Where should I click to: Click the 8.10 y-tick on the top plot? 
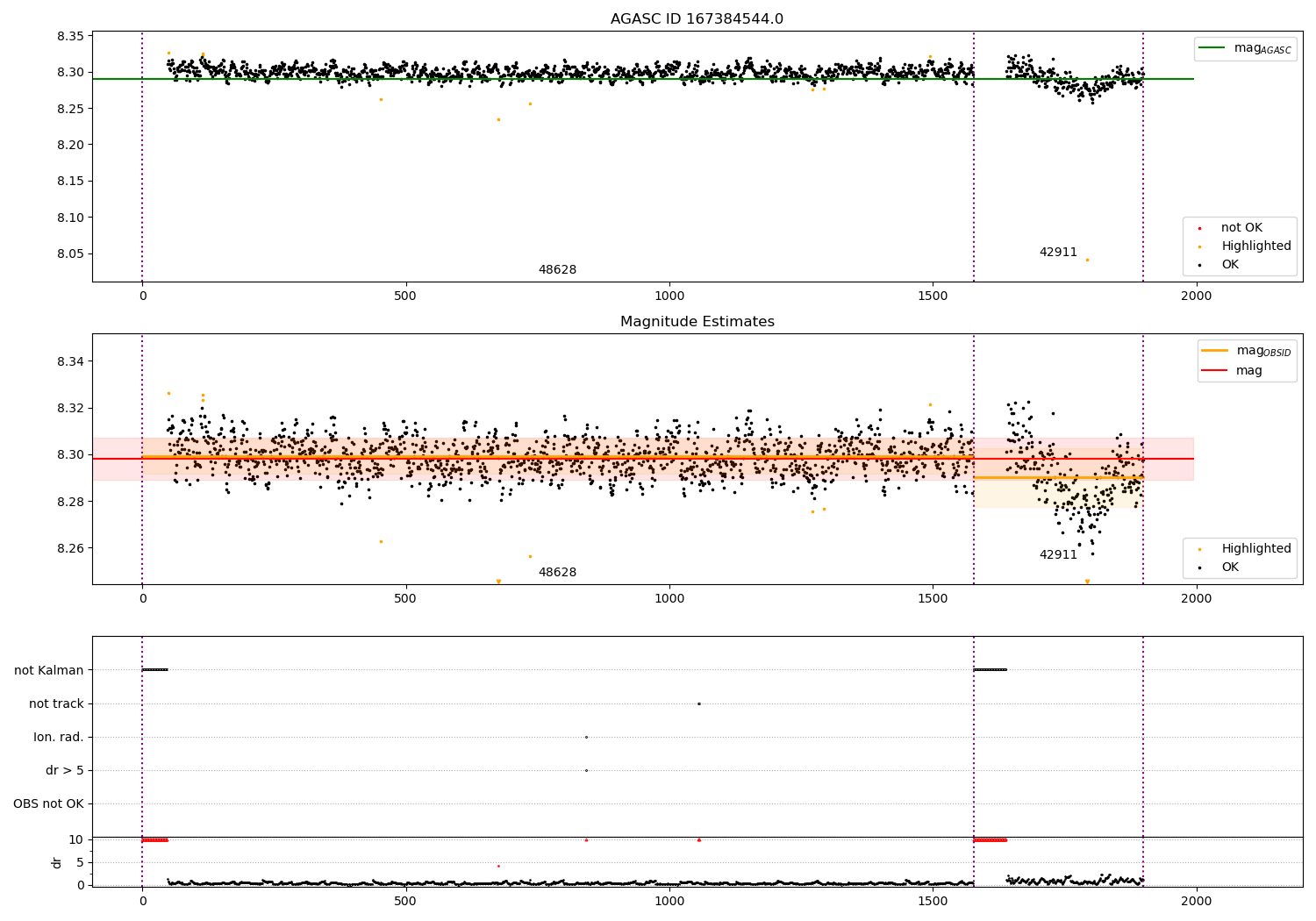tap(70, 218)
